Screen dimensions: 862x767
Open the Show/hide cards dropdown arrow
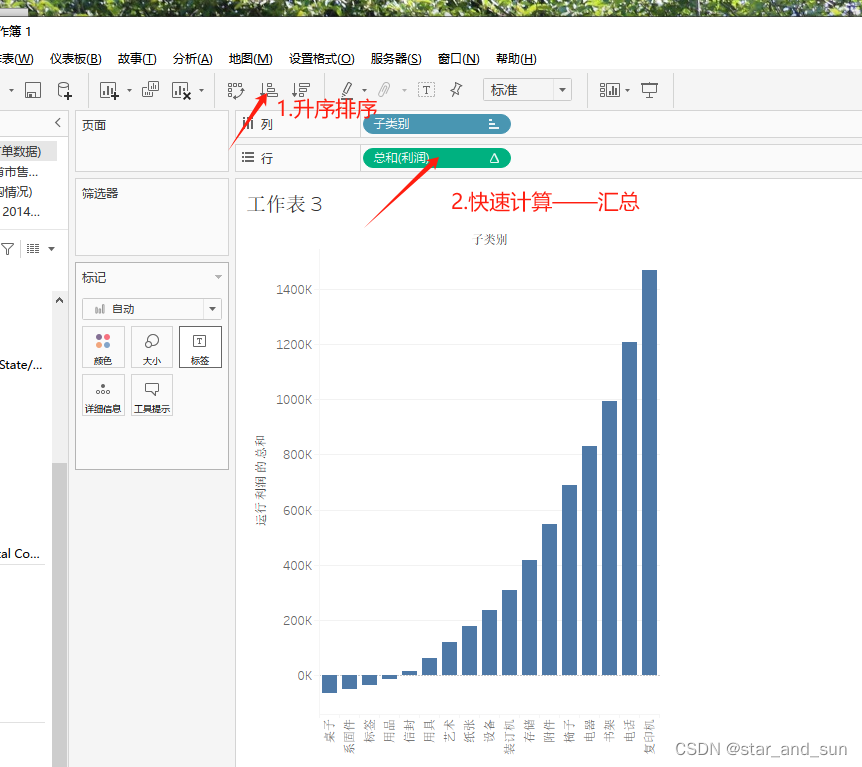point(627,91)
